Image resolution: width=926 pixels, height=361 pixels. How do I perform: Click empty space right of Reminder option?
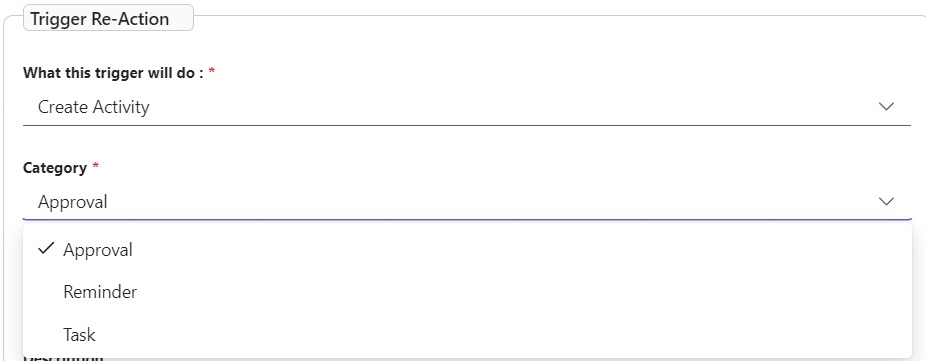[x=520, y=292]
